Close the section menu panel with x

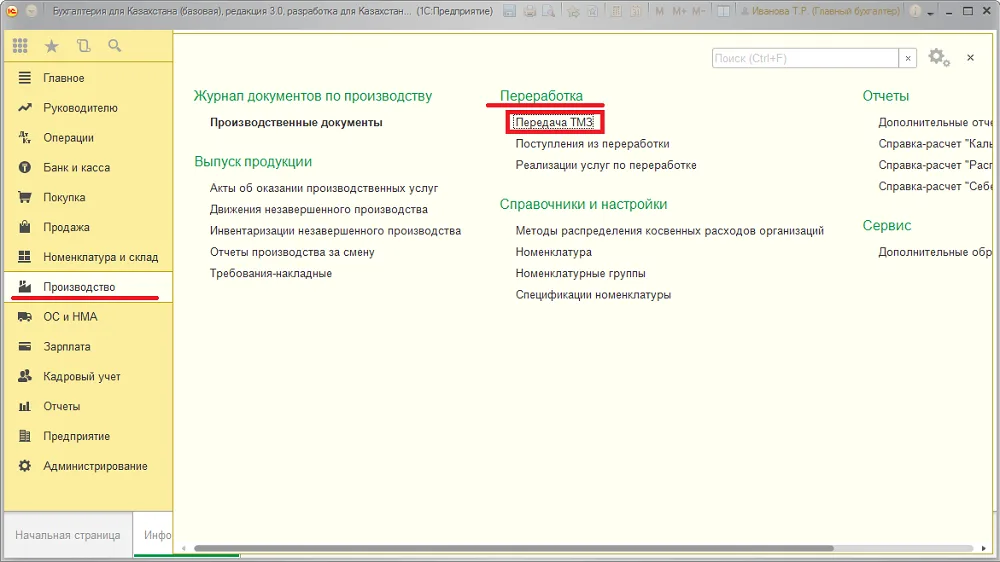click(970, 57)
